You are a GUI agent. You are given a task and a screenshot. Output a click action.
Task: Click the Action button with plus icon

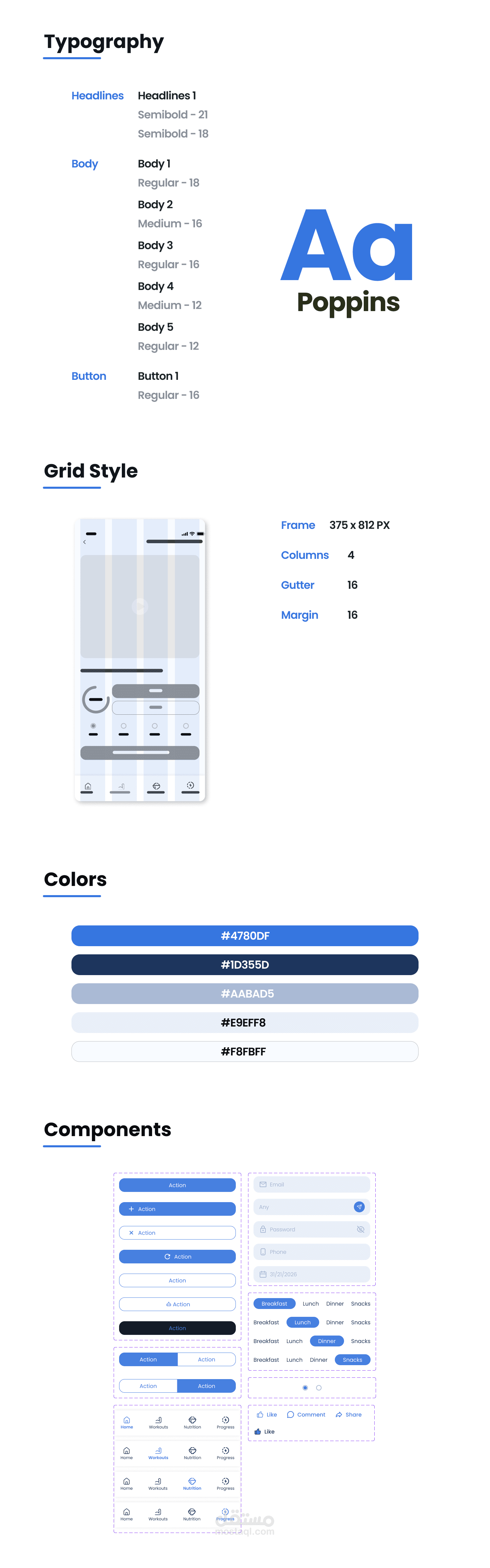pyautogui.click(x=177, y=1209)
